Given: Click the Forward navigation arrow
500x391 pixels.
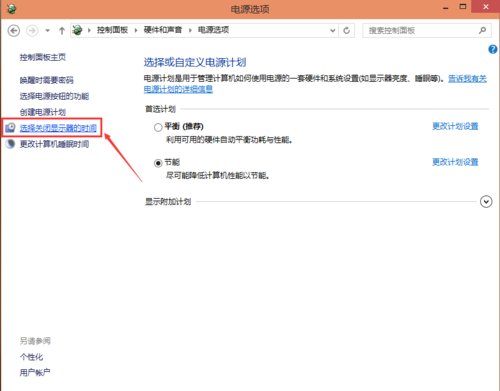Looking at the screenshot, I should 32,31.
